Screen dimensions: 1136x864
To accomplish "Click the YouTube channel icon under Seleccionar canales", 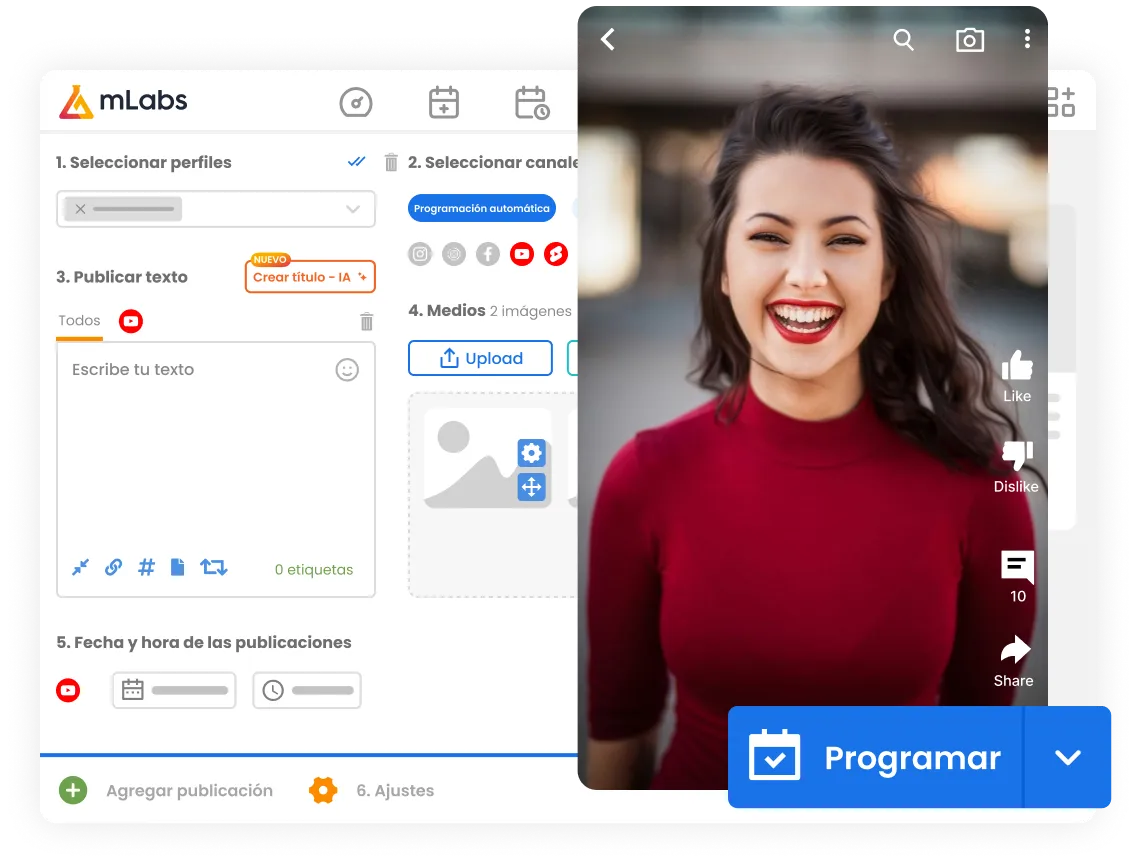I will (521, 254).
